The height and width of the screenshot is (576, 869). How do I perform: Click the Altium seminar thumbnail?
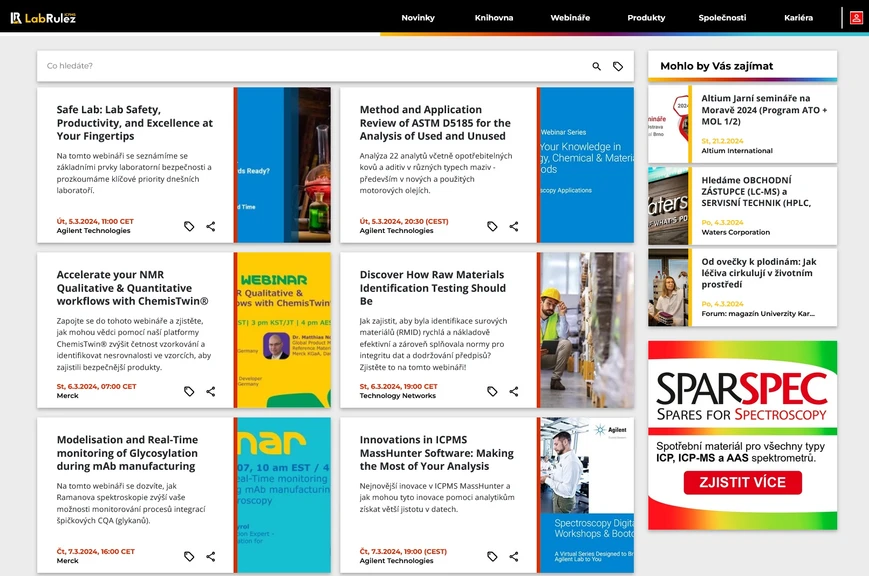click(668, 124)
